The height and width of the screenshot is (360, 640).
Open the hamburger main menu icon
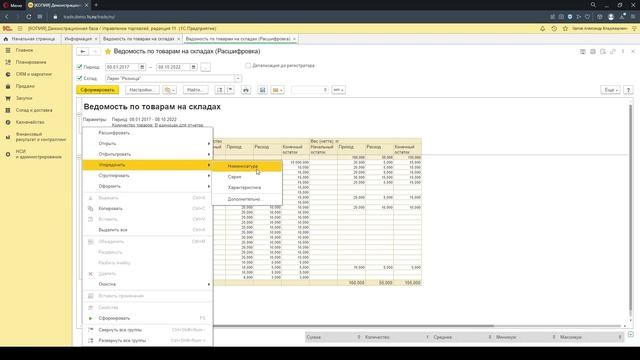20,29
